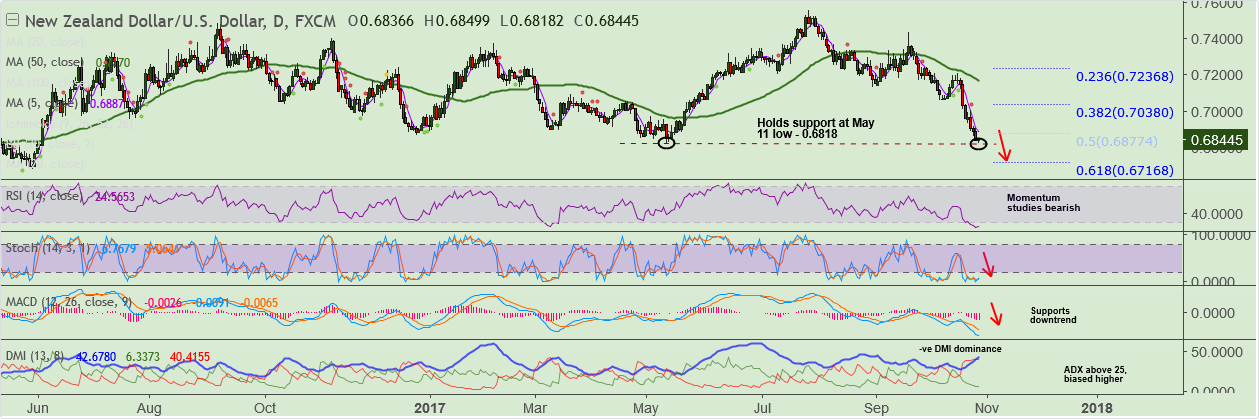
Task: Click the Mar label on the time axis
Action: 536,408
